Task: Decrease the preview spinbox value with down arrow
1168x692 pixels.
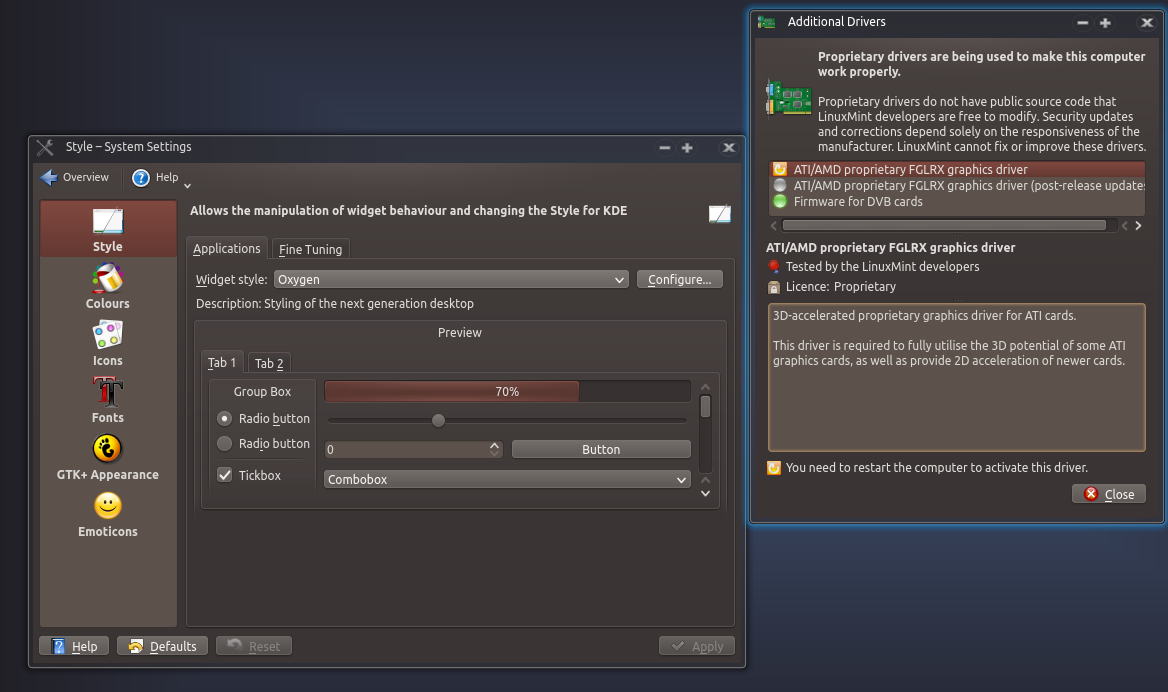Action: pos(495,453)
